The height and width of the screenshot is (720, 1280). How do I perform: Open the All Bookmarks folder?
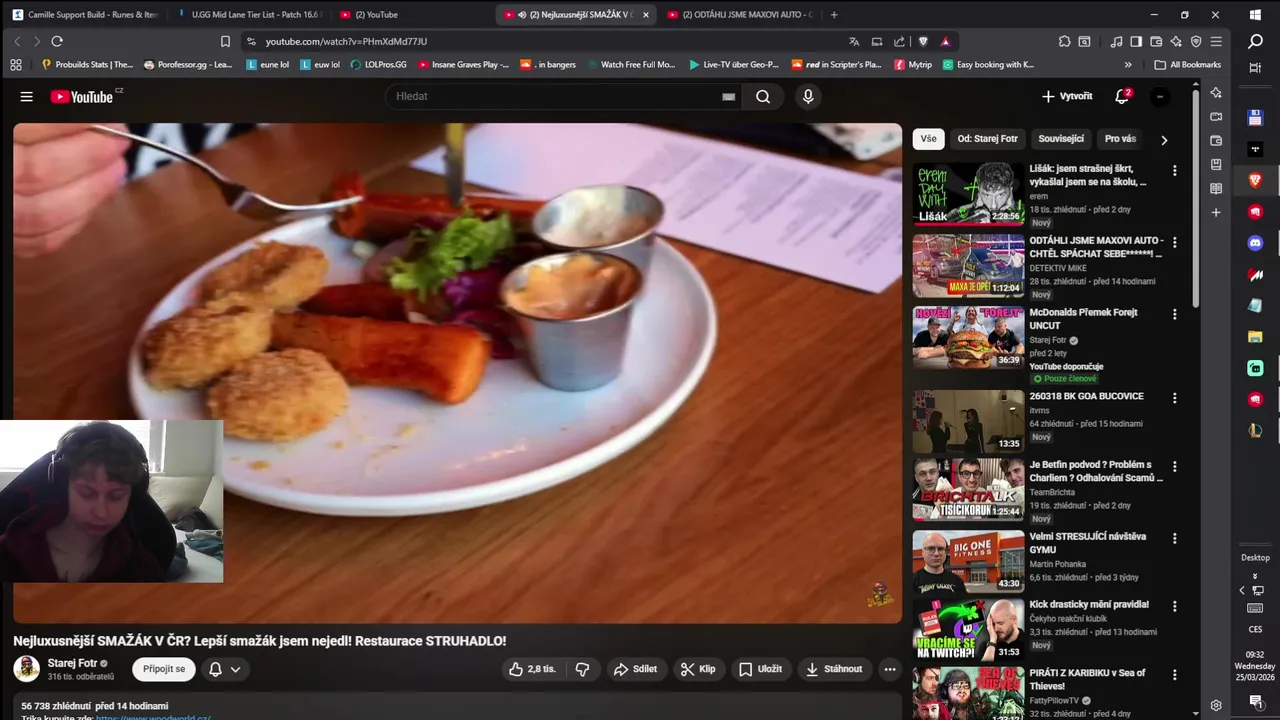[1188, 64]
